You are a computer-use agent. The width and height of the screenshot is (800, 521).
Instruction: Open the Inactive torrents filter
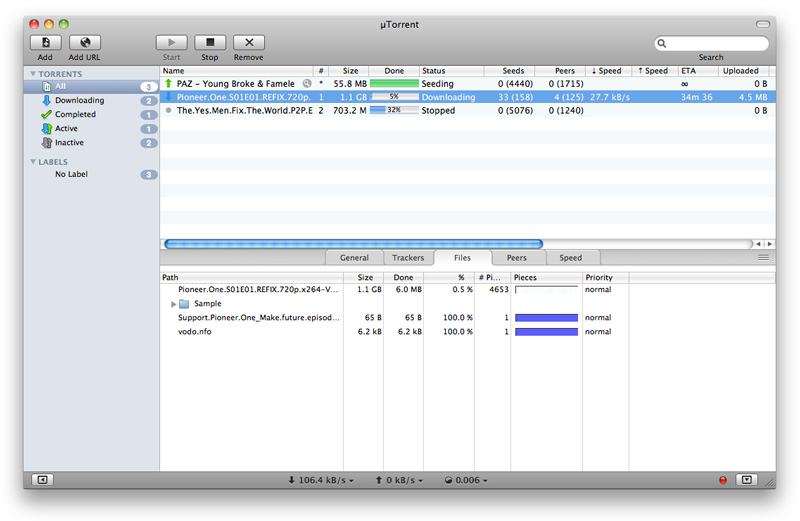(69, 143)
